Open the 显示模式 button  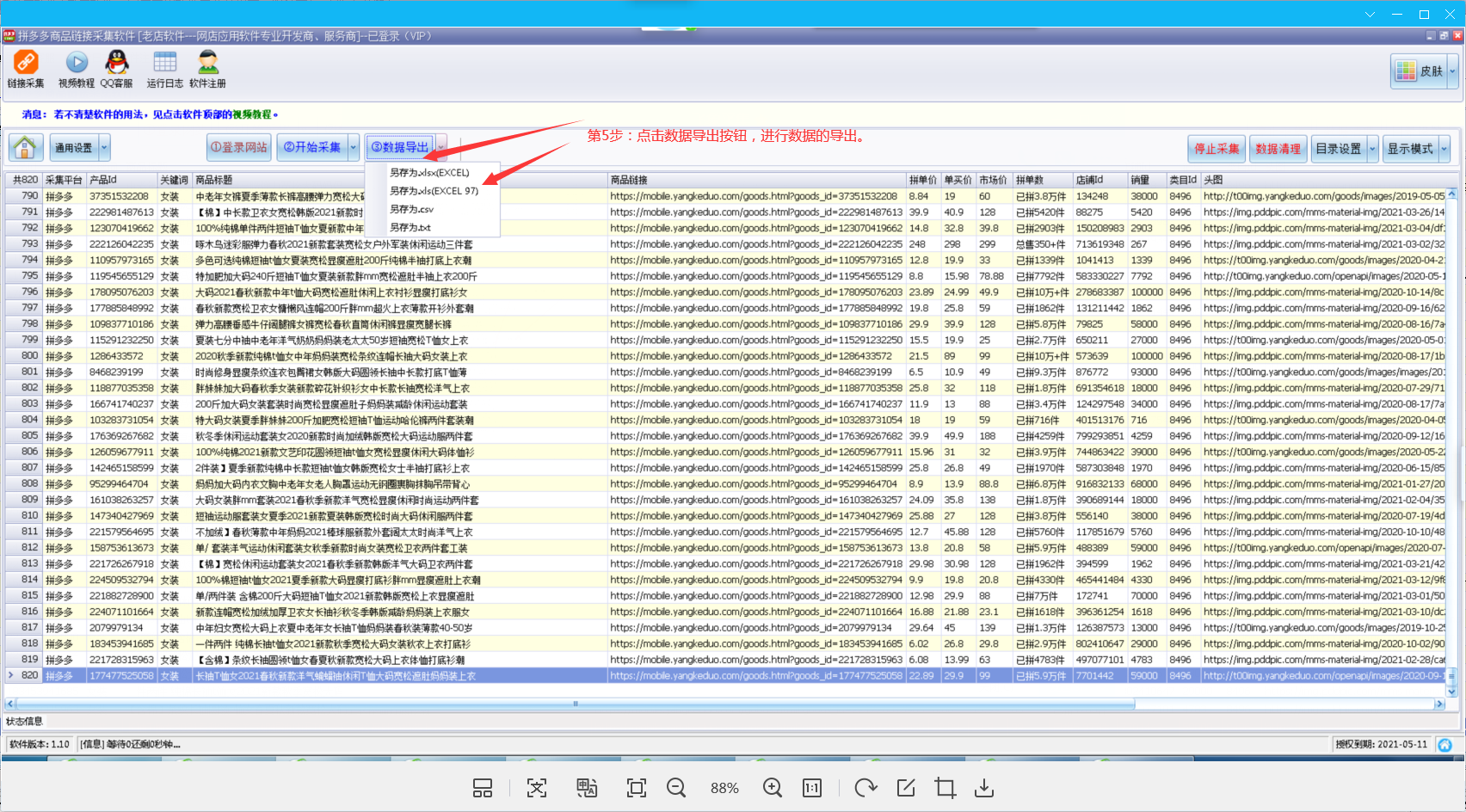tap(1410, 148)
